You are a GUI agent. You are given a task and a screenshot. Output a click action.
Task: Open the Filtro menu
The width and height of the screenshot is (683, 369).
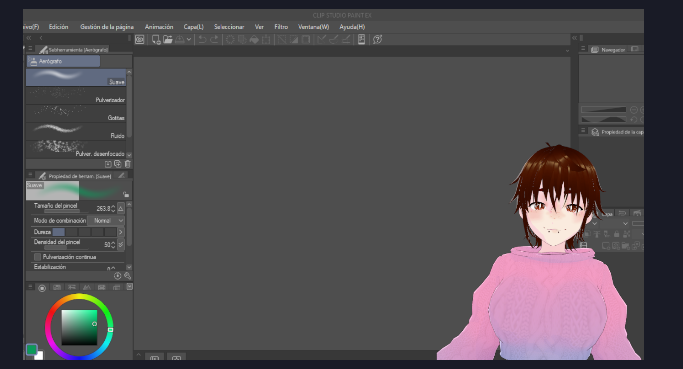coord(281,27)
